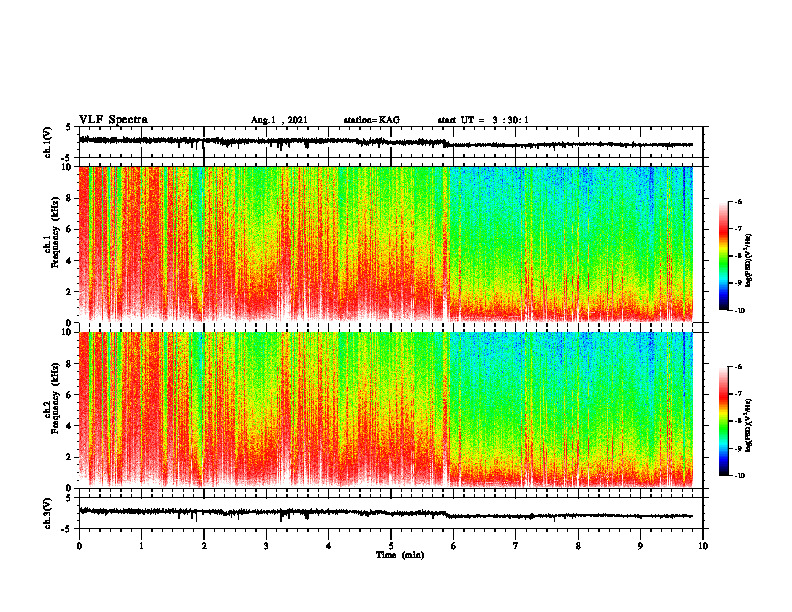
Task: Click time axis tick label "7"
Action: (516, 546)
